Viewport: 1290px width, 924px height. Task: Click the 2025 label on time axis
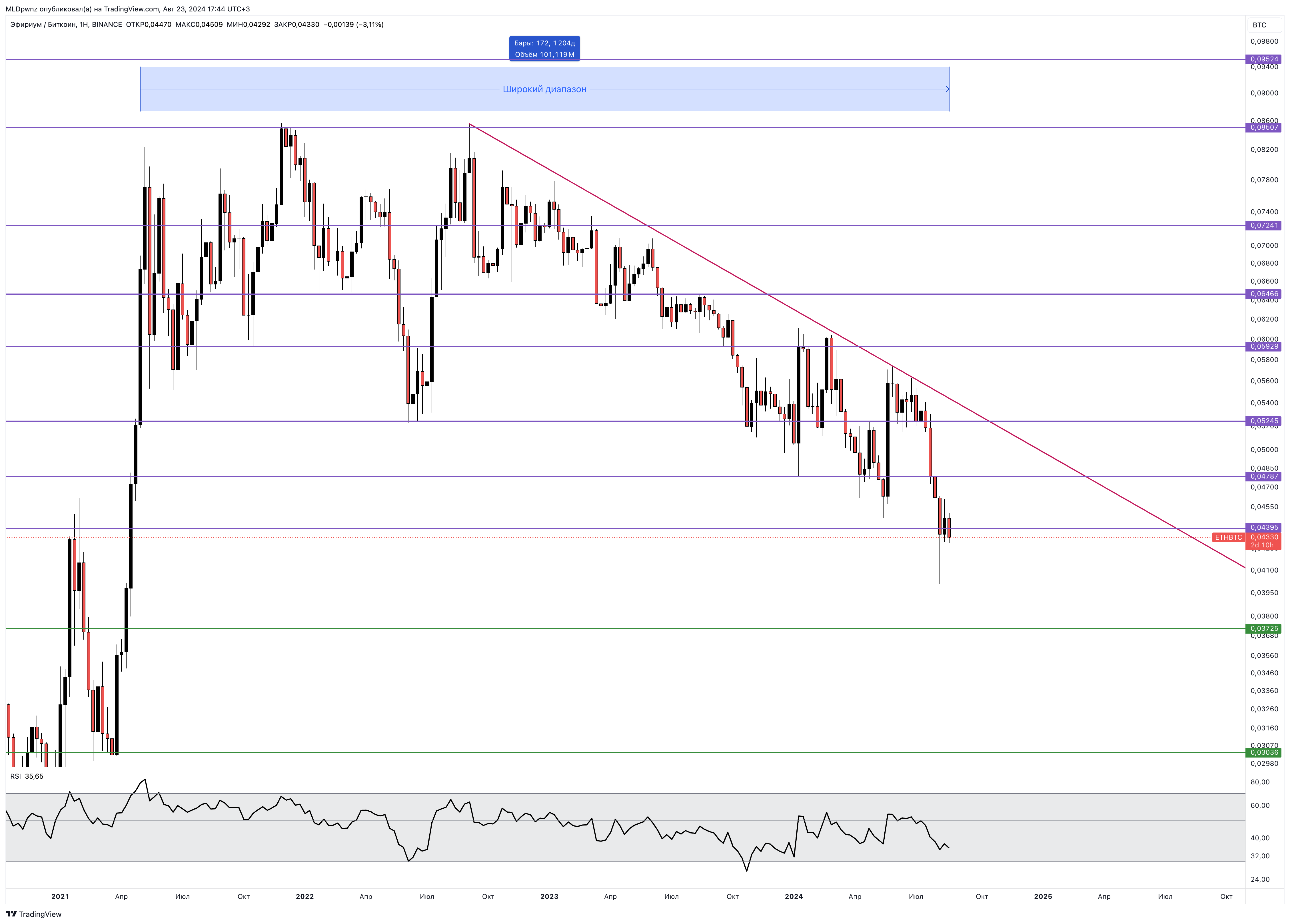tap(1043, 897)
